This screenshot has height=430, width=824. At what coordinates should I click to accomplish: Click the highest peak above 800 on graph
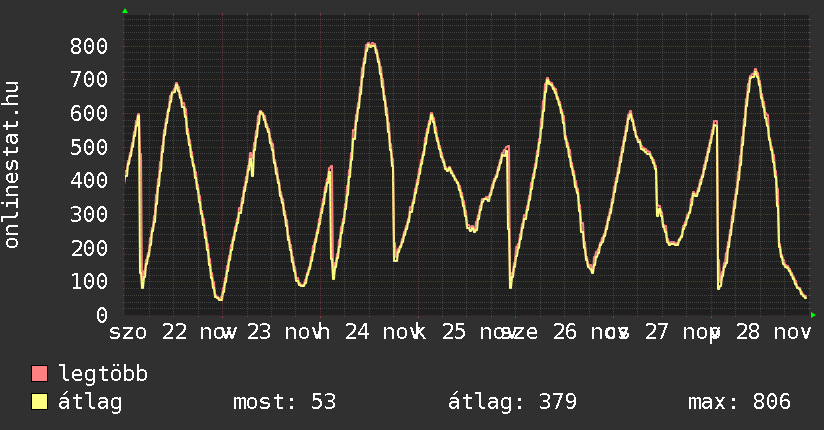(x=371, y=44)
